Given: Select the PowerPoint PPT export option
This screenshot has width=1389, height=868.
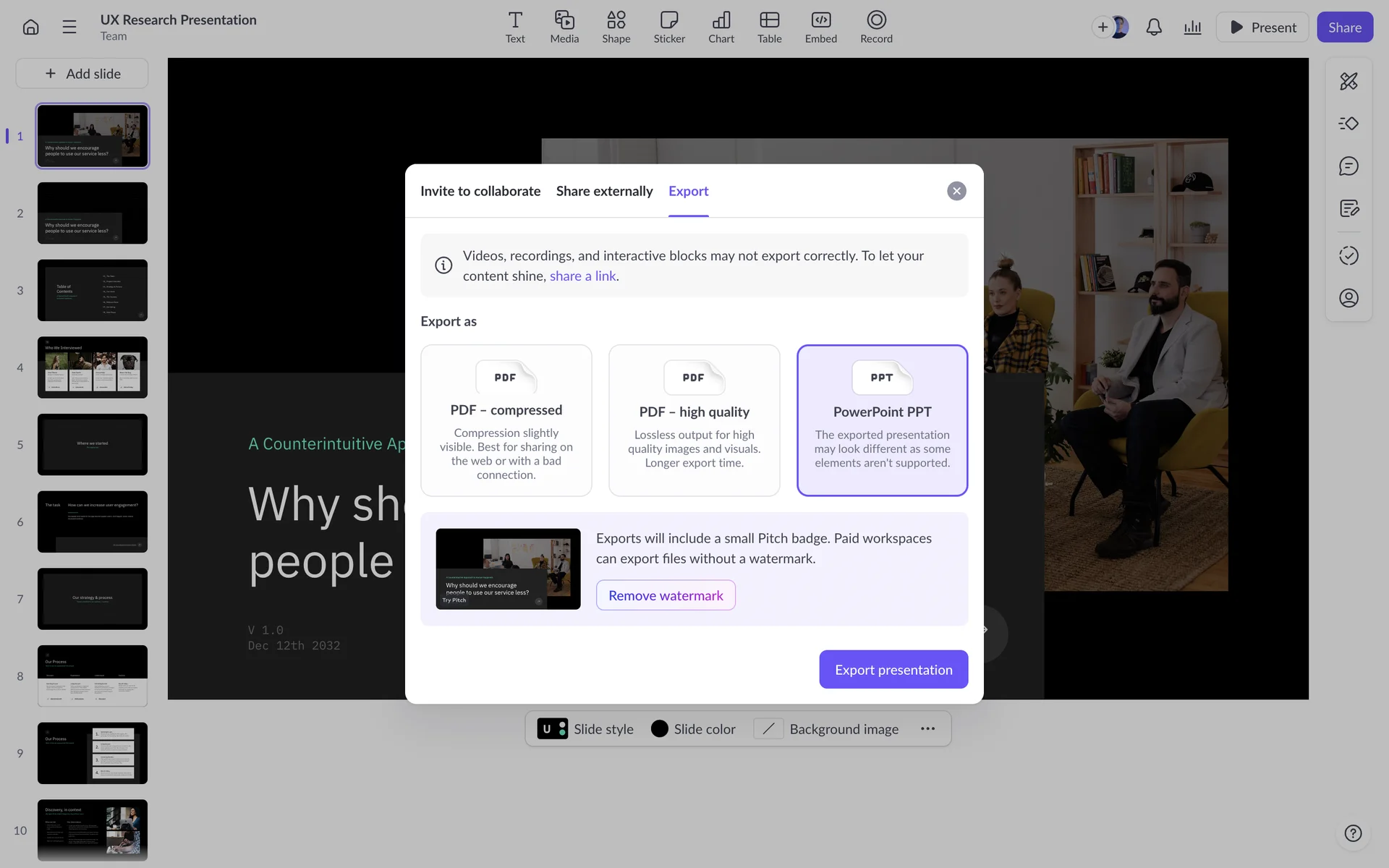Looking at the screenshot, I should pyautogui.click(x=882, y=420).
